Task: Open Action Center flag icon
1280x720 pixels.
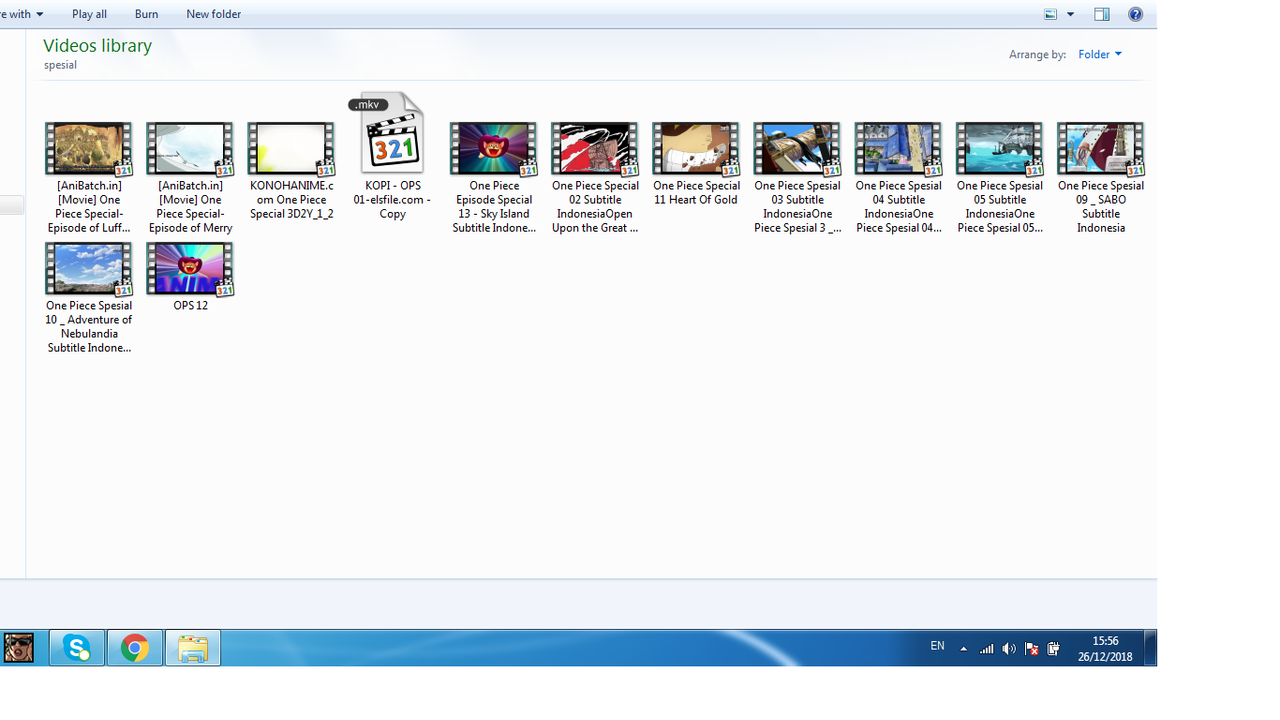Action: point(1031,649)
